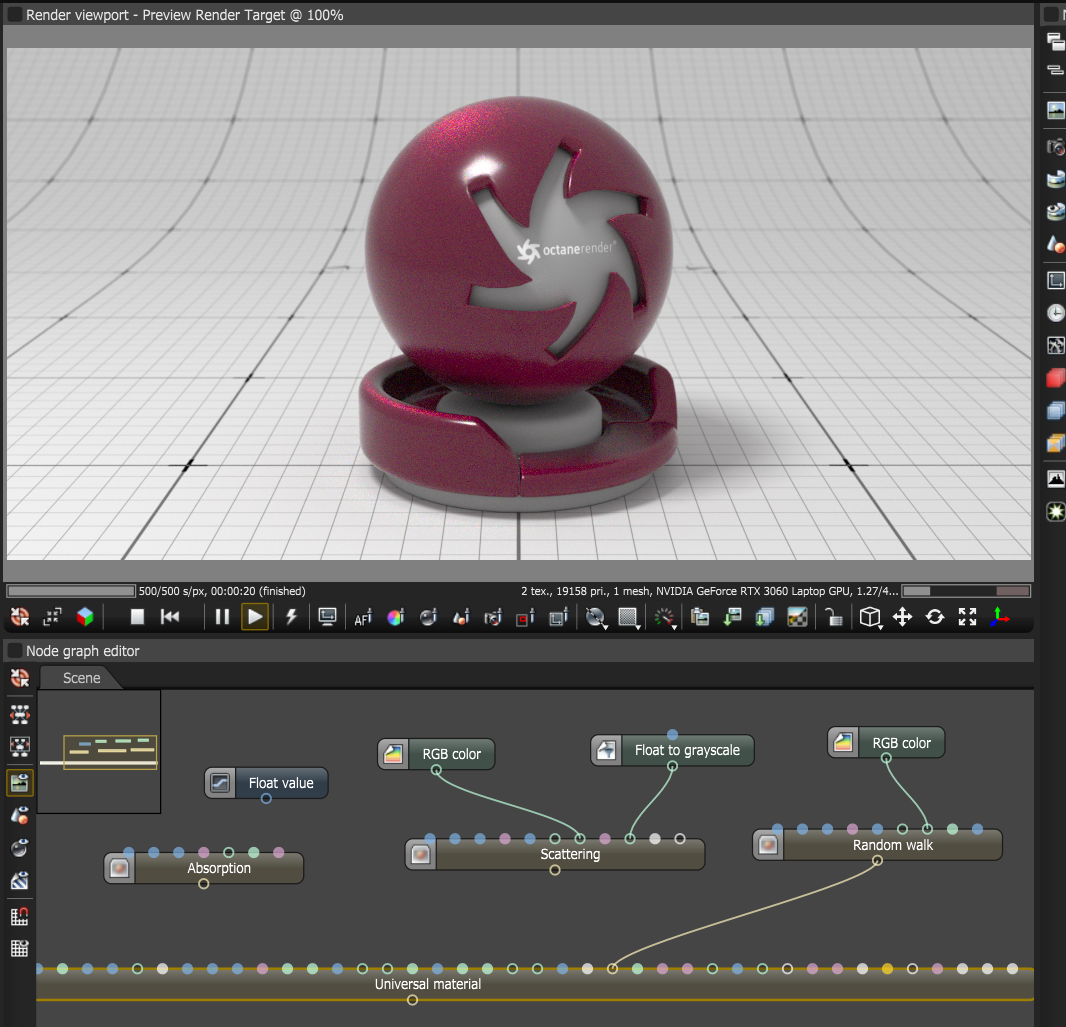The image size is (1066, 1027).
Task: Save the render image icon
Action: pos(732,617)
